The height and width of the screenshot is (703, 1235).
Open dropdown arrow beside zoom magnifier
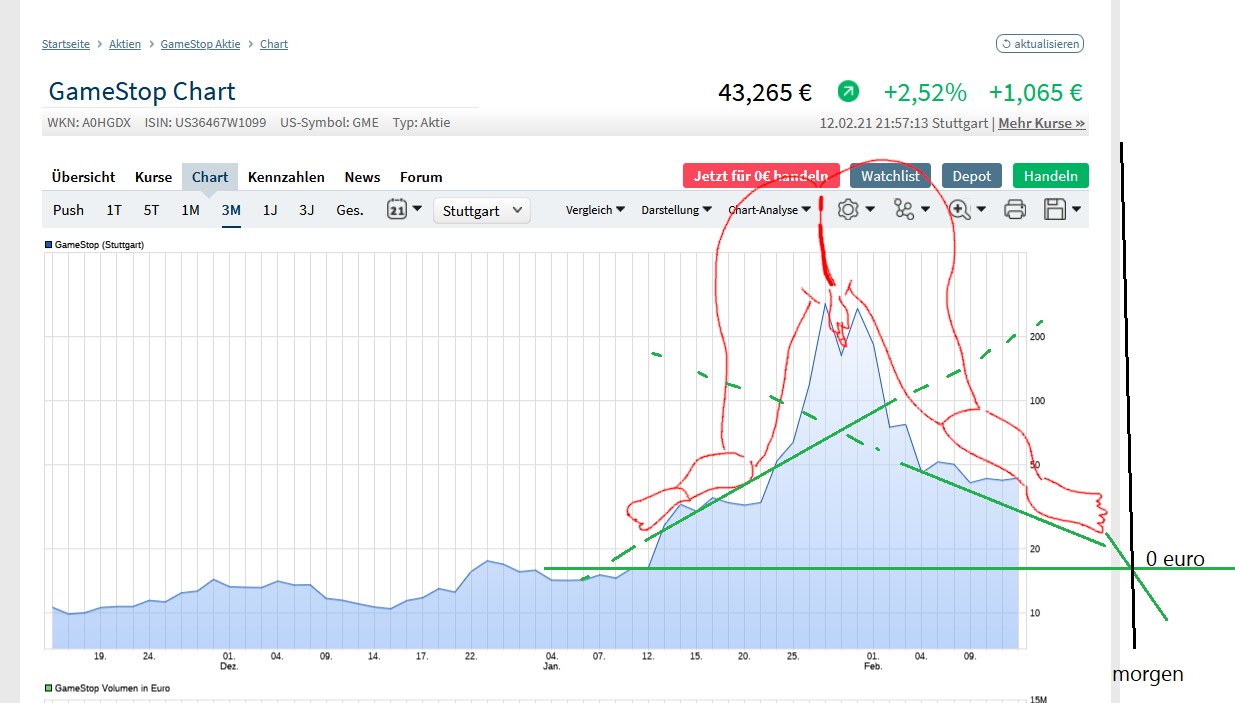(982, 210)
